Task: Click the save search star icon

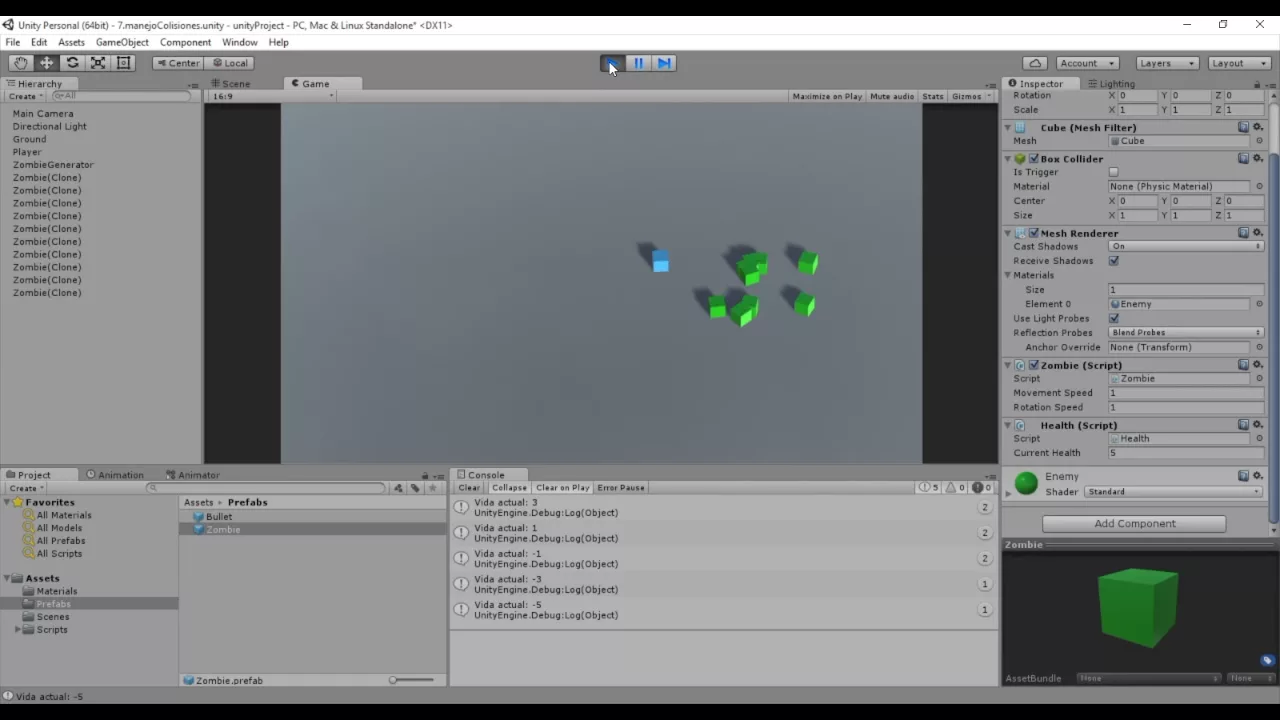Action: (x=433, y=488)
